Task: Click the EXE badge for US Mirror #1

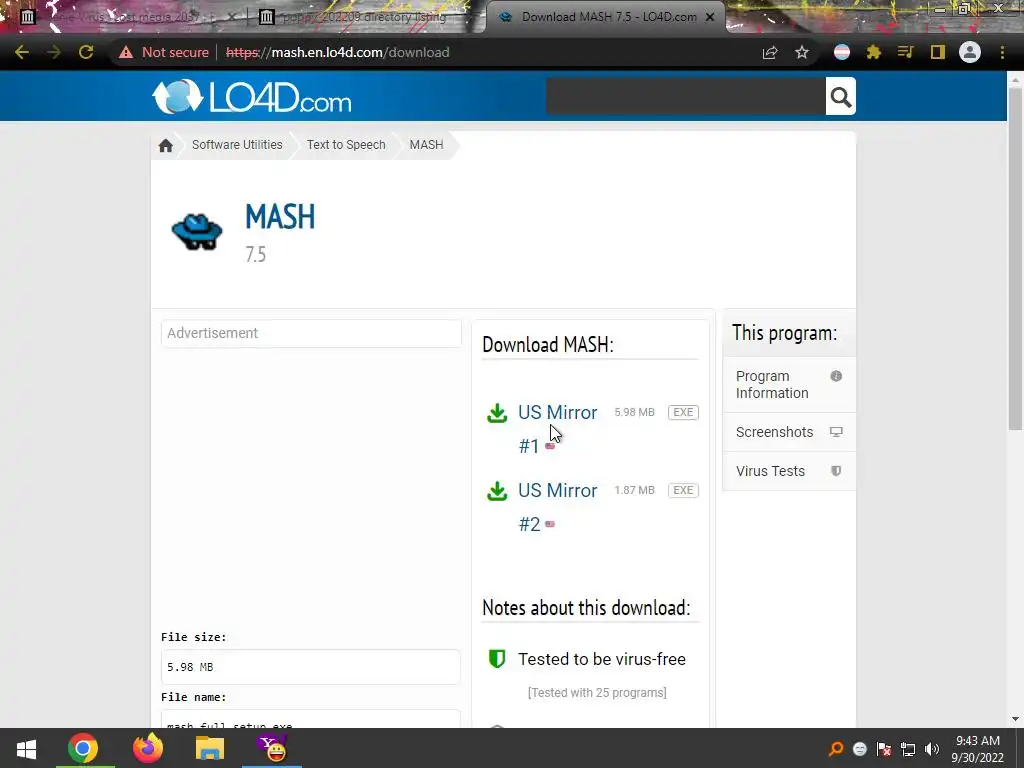Action: (683, 413)
